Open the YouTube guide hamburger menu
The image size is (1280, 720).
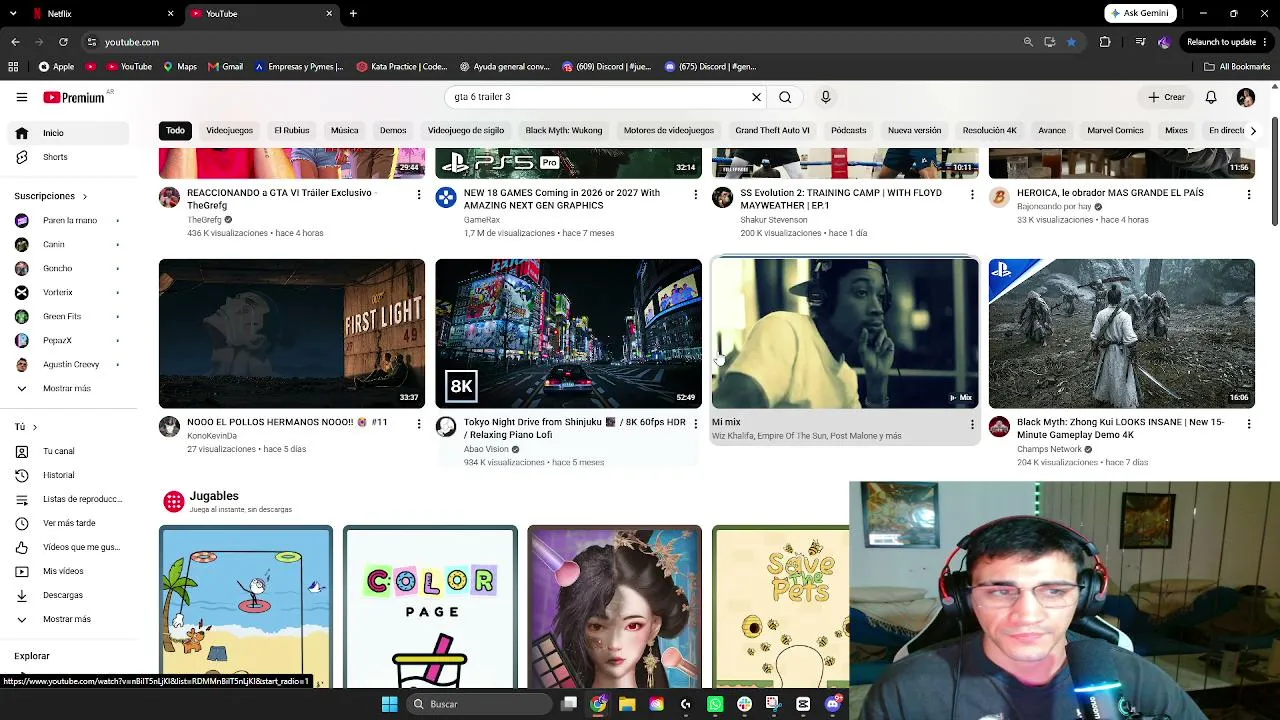point(21,97)
